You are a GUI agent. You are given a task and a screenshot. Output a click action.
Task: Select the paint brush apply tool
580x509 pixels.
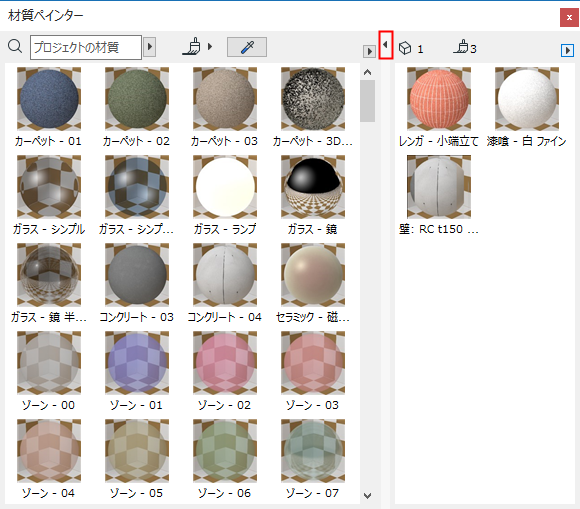[x=192, y=47]
